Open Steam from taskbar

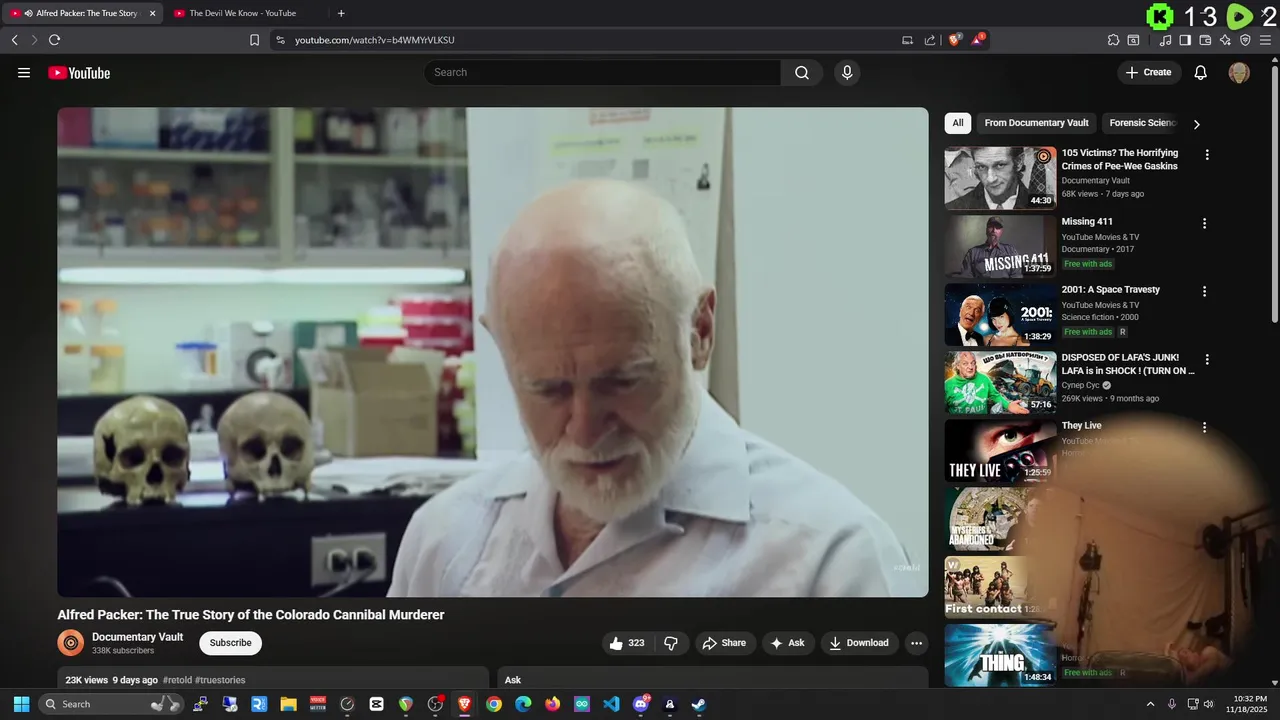[698, 704]
